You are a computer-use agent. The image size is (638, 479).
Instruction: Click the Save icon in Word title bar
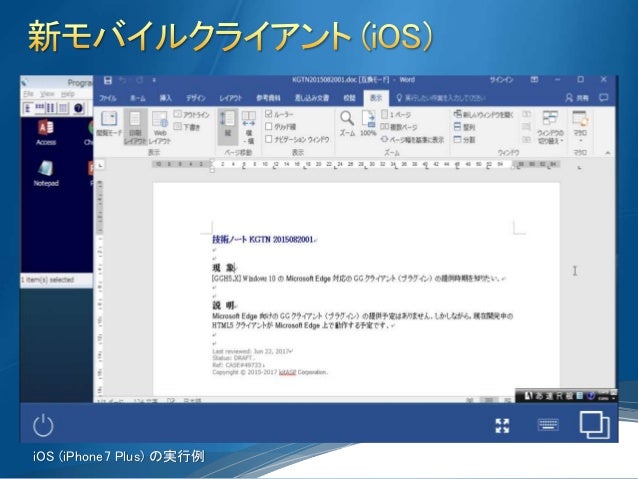click(x=107, y=81)
